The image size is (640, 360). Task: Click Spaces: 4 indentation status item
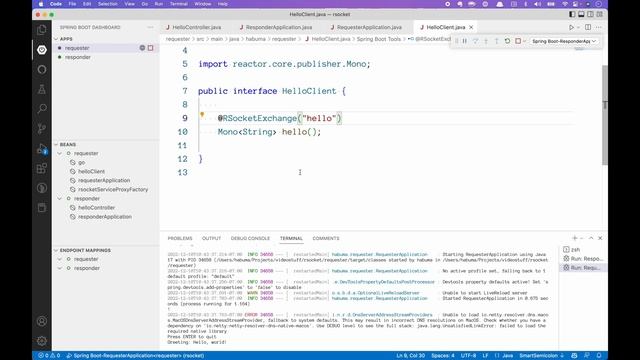point(443,356)
